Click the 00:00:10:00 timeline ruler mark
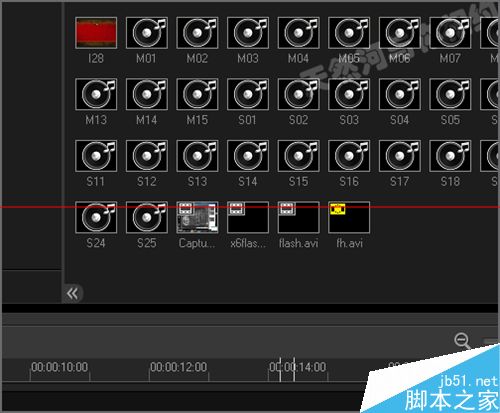Screen dimensions: 500x413 [60, 367]
